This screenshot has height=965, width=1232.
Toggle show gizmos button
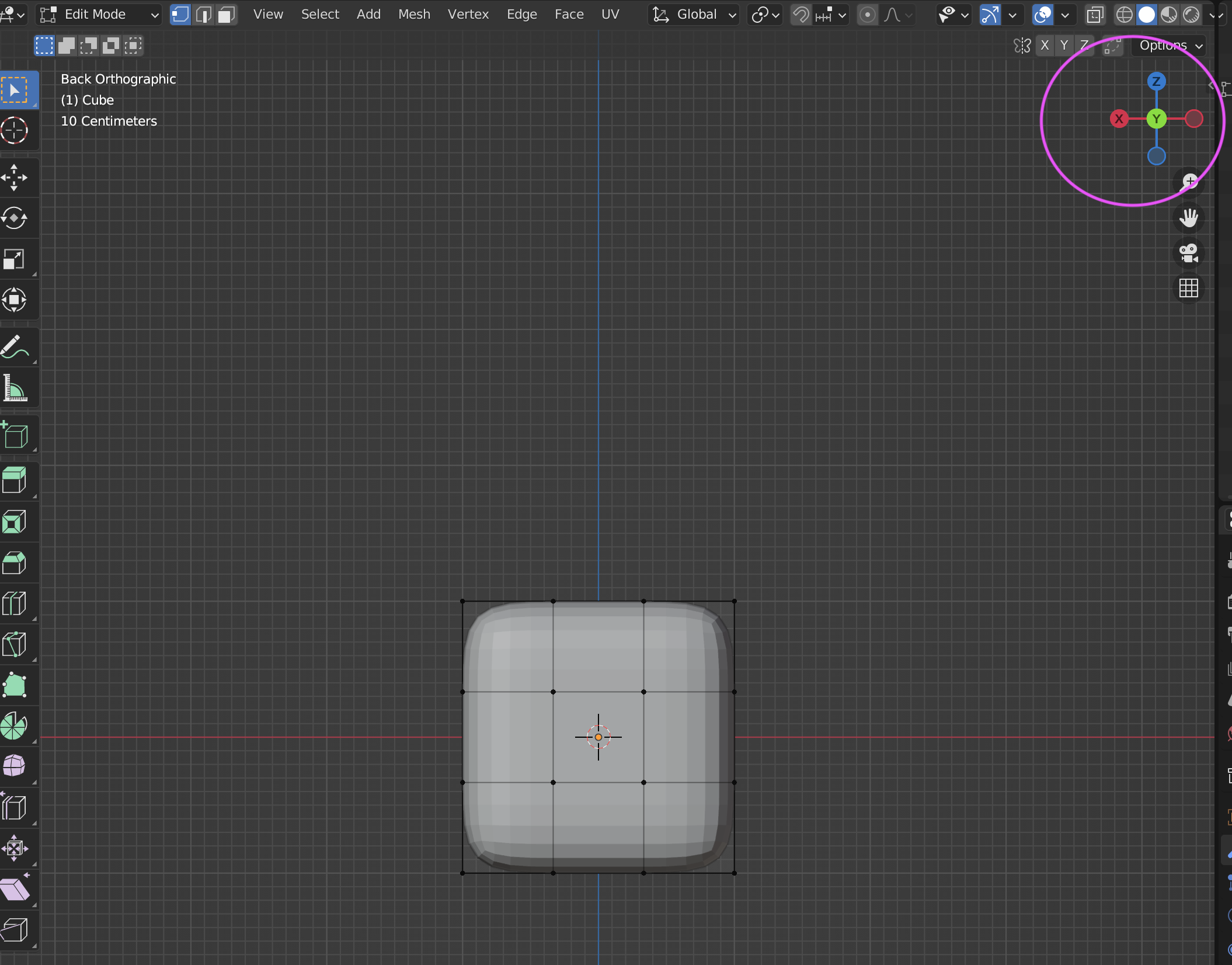tap(990, 15)
